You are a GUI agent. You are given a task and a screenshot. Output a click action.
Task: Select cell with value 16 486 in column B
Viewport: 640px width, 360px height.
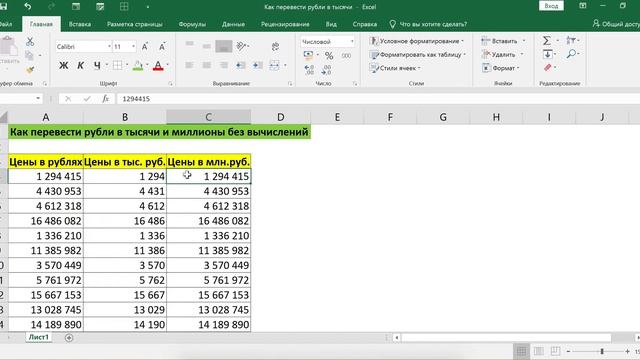click(x=125, y=221)
